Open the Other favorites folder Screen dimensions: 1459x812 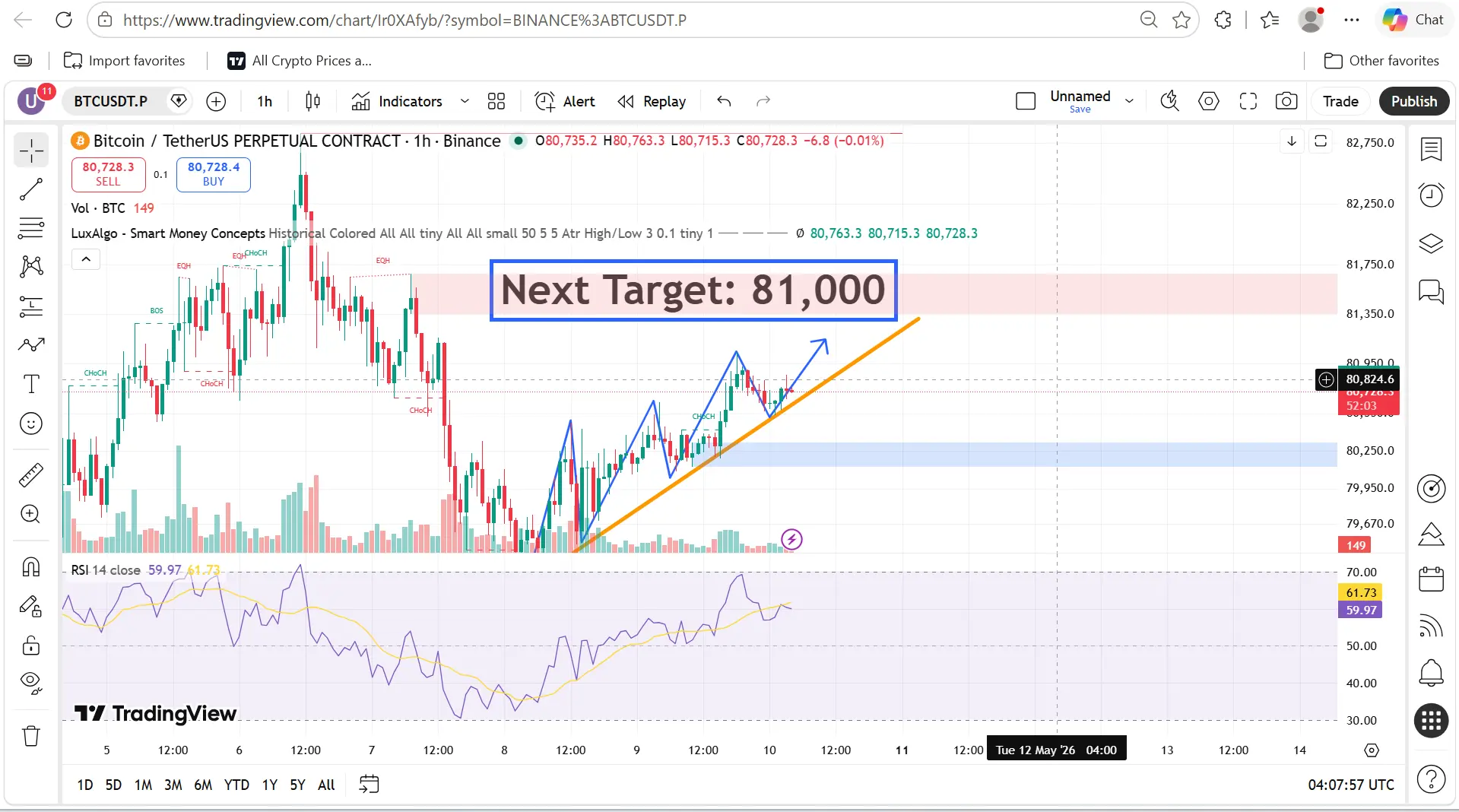tap(1381, 61)
